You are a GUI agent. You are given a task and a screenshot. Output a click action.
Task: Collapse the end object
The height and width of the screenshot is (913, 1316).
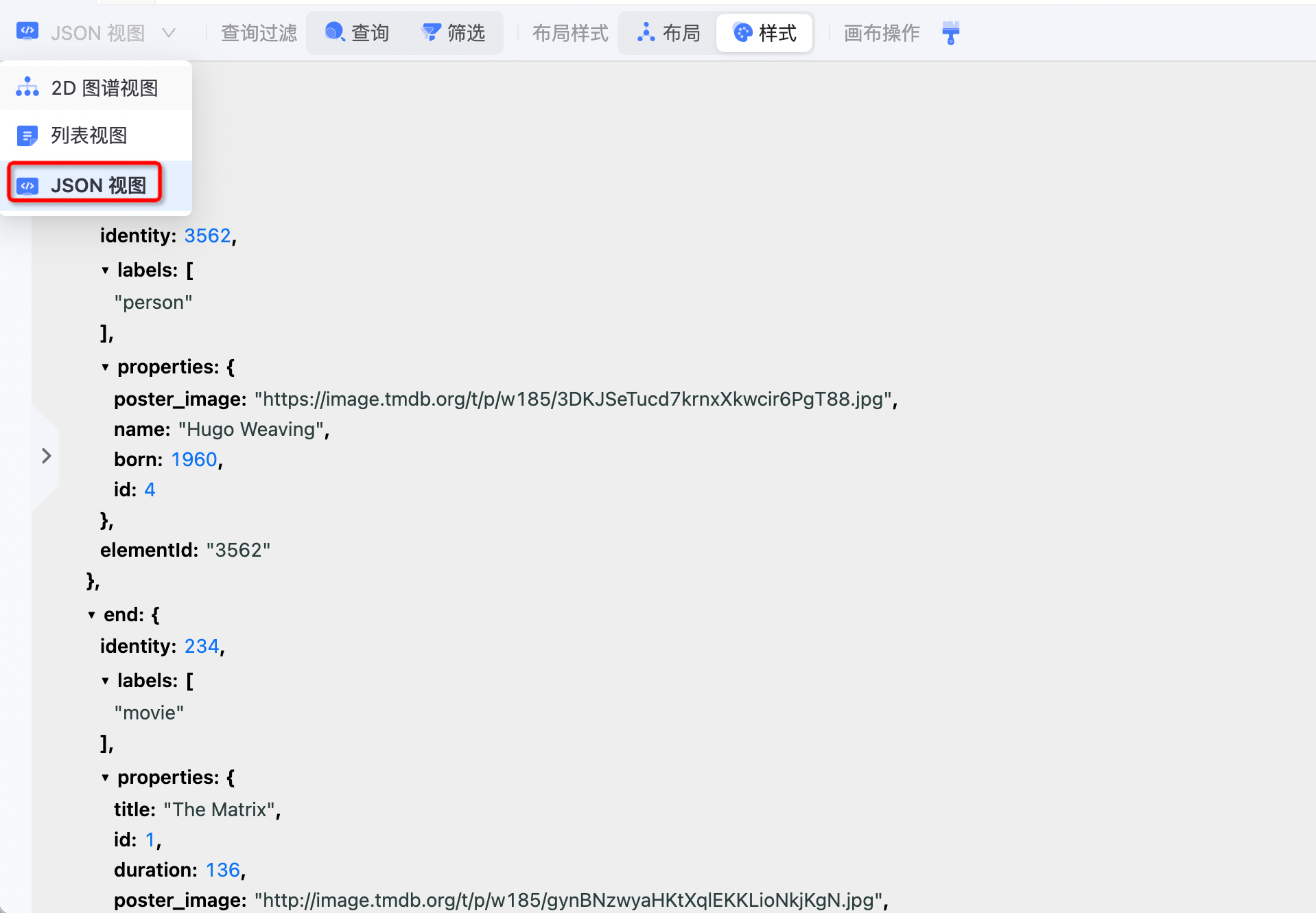coord(91,615)
